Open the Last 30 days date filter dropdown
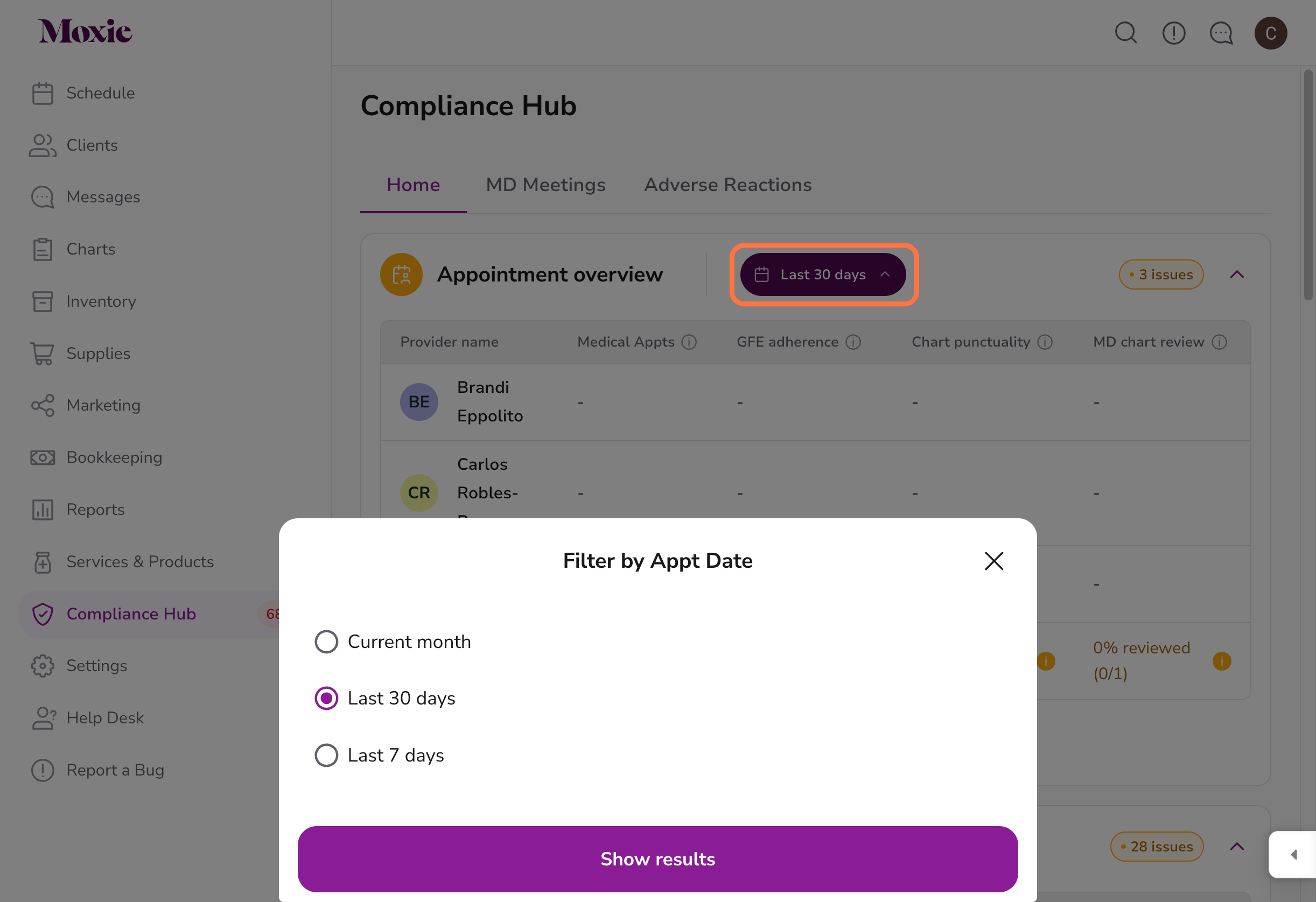This screenshot has width=1316, height=902. click(823, 274)
